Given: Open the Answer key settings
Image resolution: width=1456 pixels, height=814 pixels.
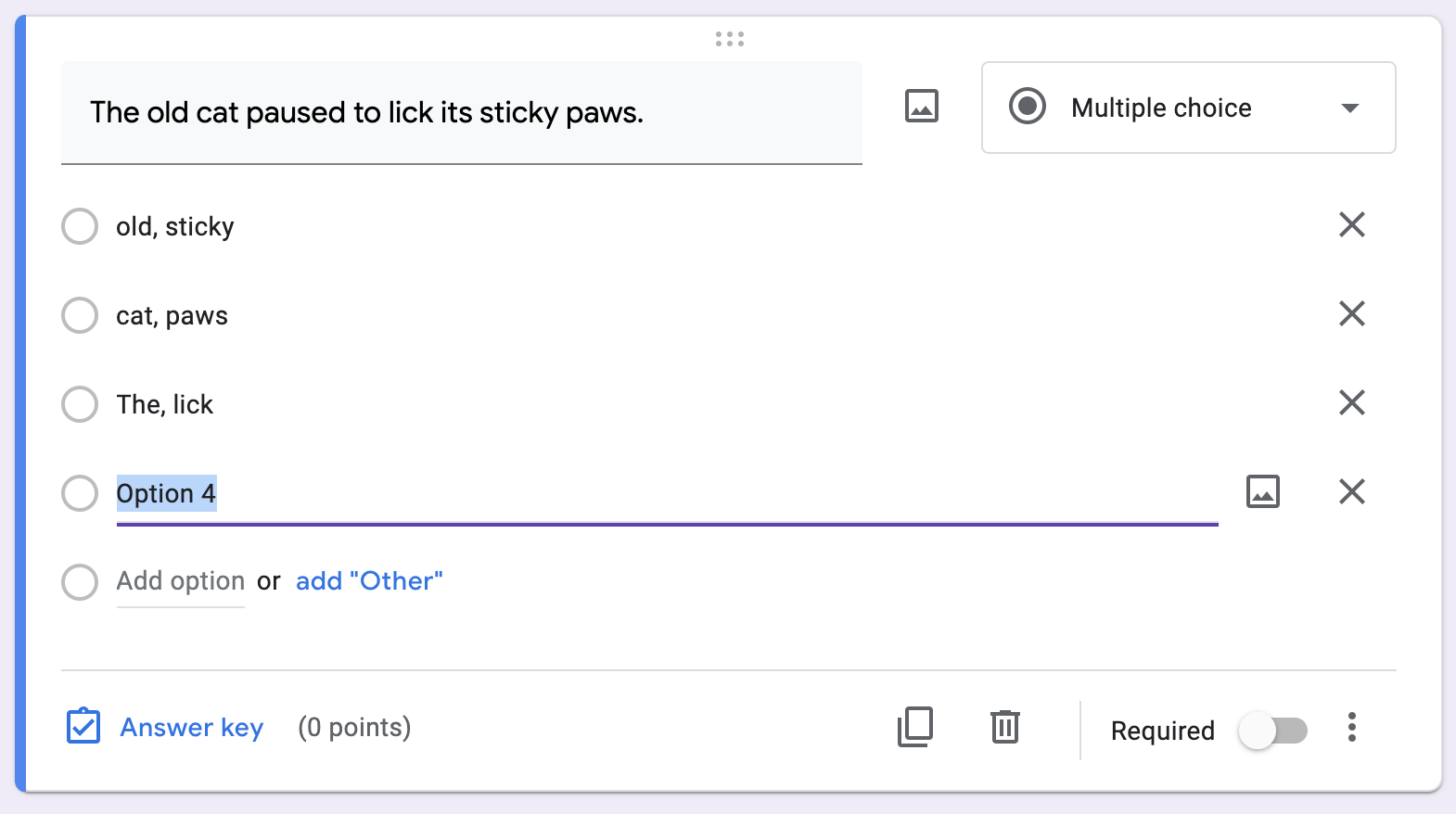Looking at the screenshot, I should [190, 728].
